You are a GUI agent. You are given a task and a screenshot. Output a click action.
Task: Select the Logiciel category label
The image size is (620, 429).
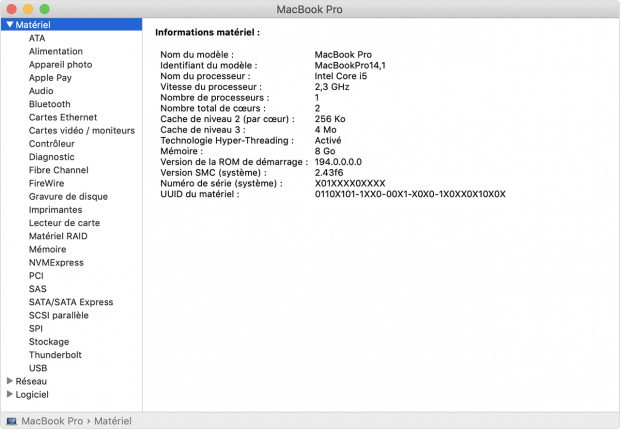32,395
